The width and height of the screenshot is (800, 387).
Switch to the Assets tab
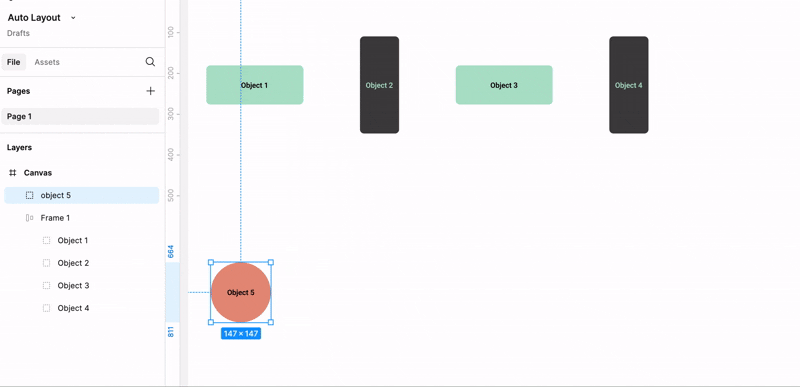click(x=47, y=62)
